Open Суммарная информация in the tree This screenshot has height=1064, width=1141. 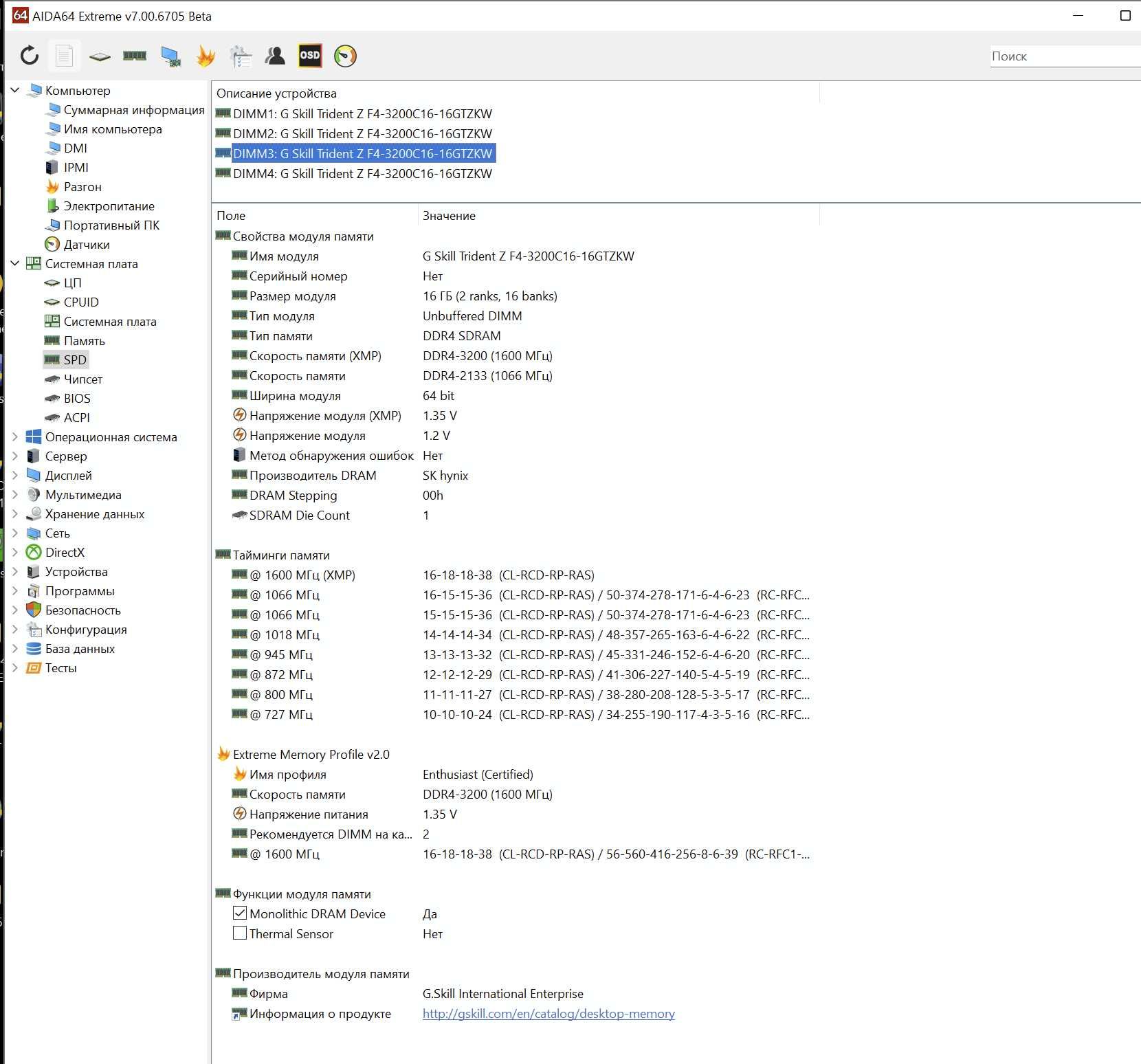(125, 109)
